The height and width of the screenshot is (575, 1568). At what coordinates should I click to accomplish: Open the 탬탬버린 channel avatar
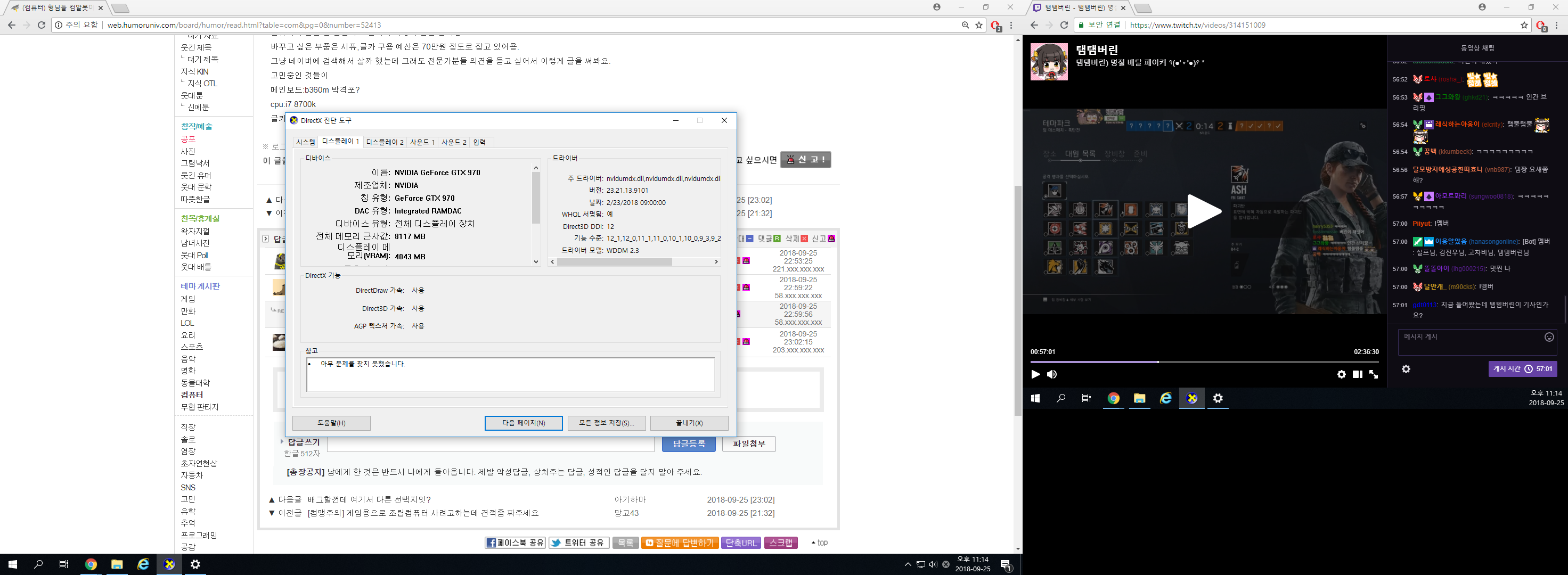pos(1049,61)
